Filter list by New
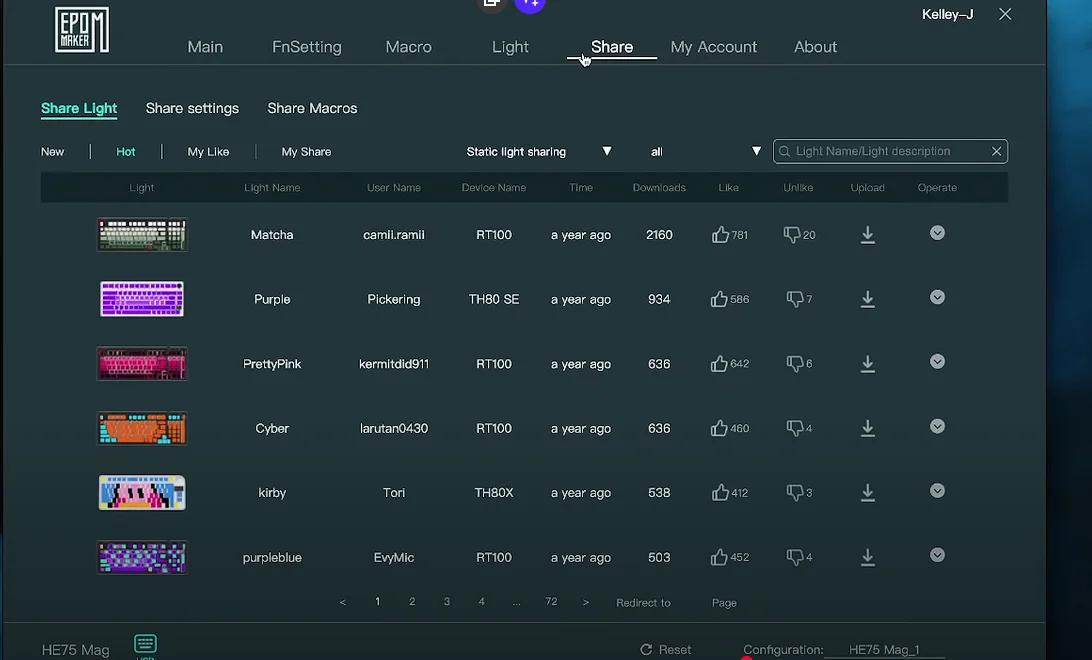This screenshot has width=1092, height=660. pyautogui.click(x=52, y=152)
